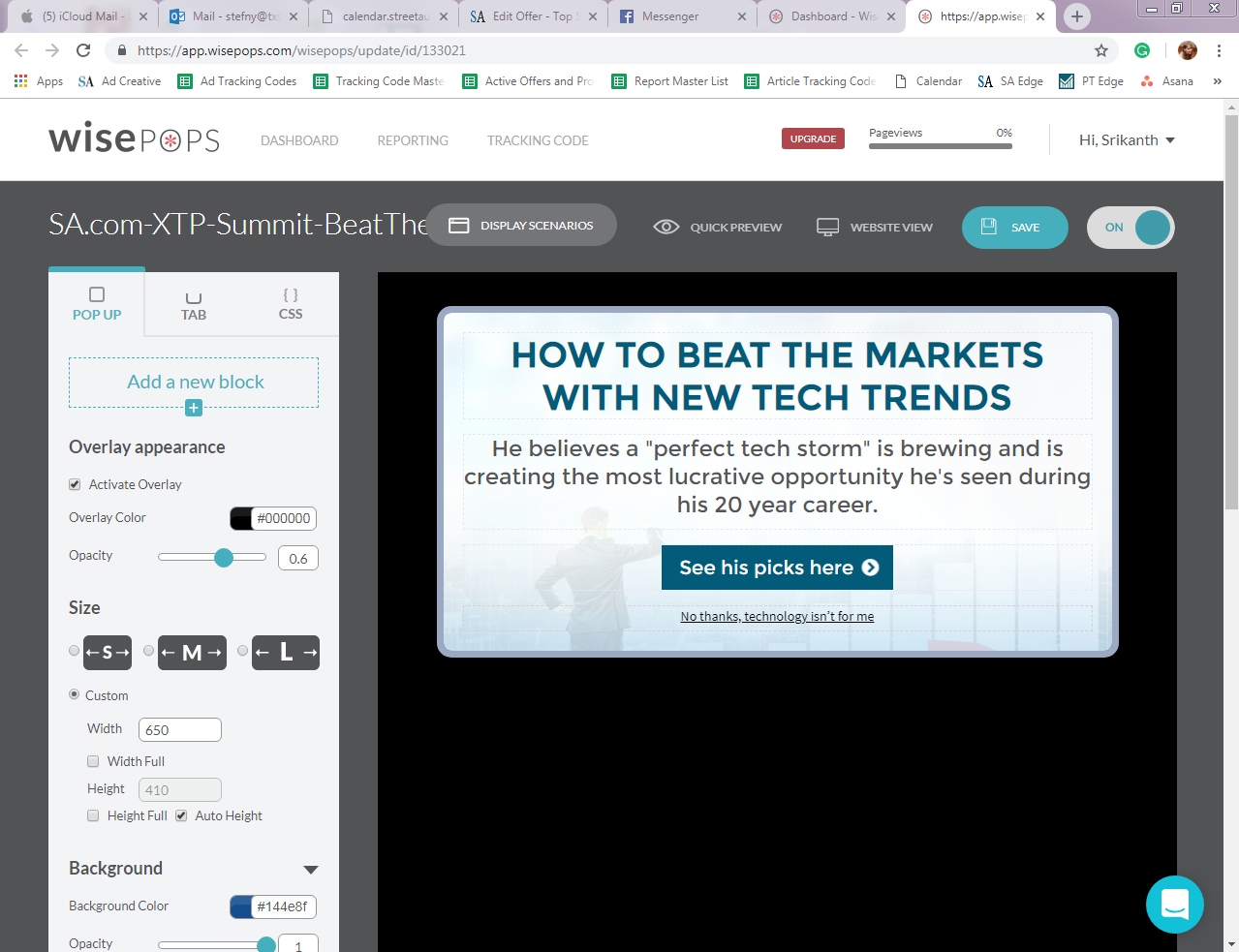
Task: Select the small size preset icon
Action: [x=107, y=653]
